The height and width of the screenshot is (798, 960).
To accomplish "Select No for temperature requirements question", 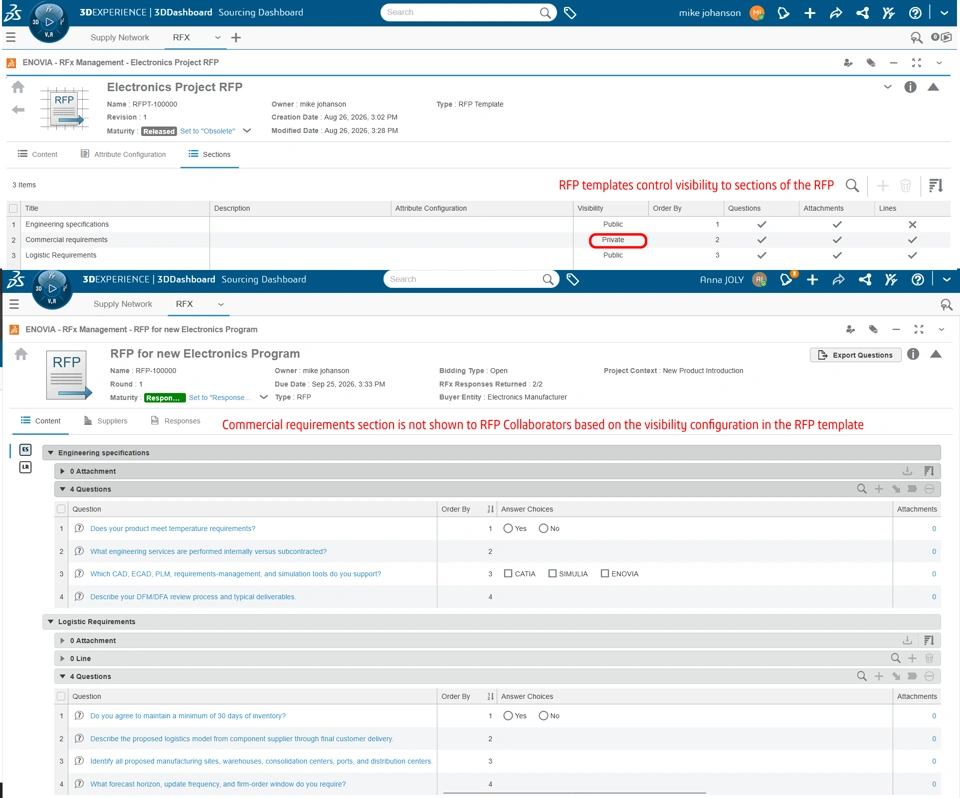I will [543, 528].
